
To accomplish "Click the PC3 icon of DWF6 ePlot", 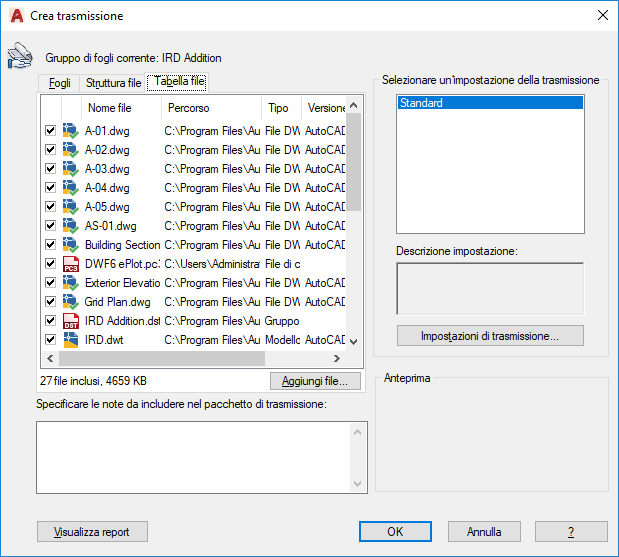I will [71, 264].
